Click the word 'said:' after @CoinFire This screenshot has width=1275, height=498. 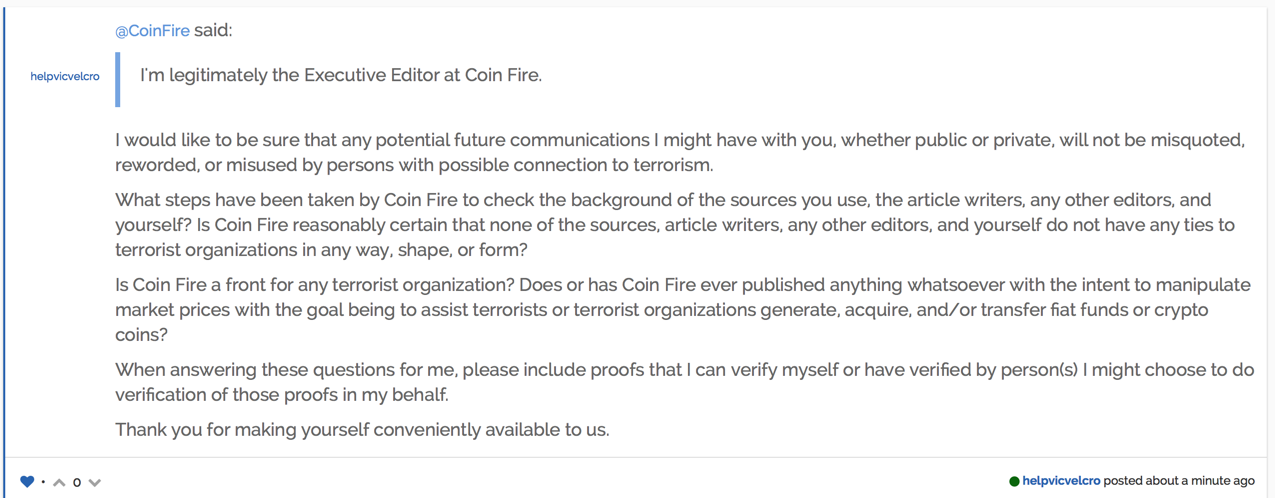pos(213,31)
